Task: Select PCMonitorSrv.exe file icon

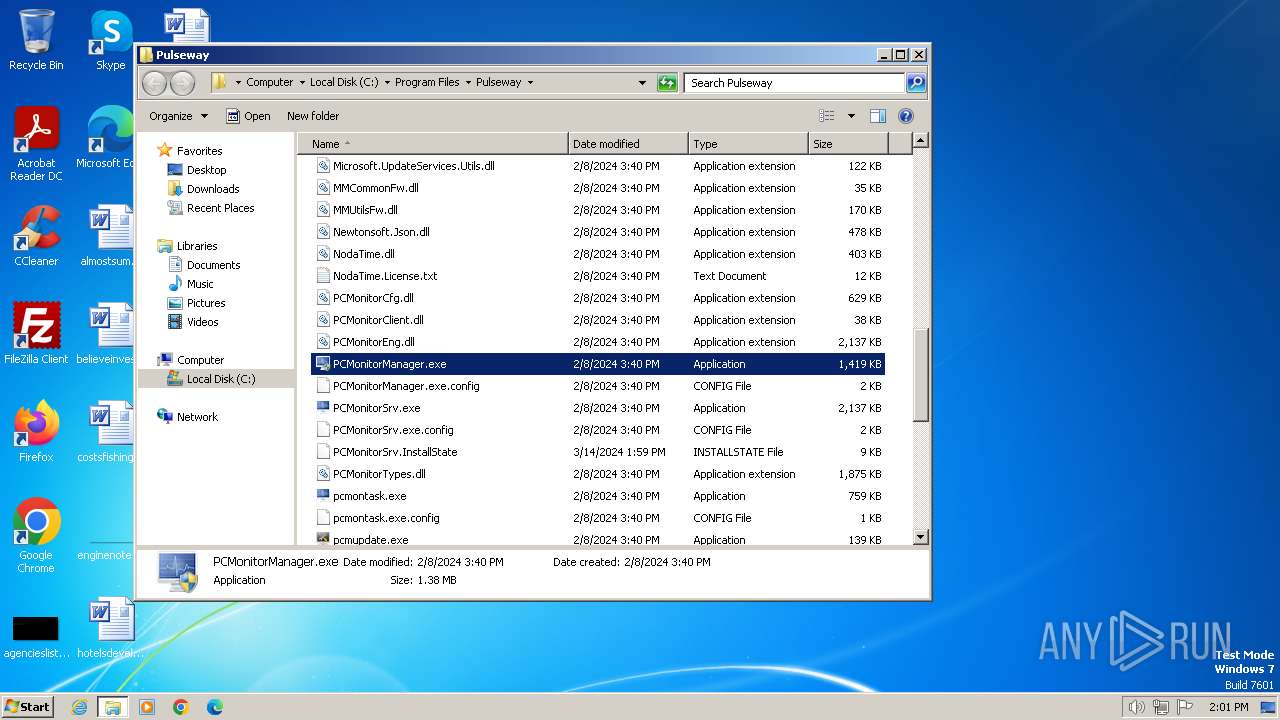Action: coord(323,408)
